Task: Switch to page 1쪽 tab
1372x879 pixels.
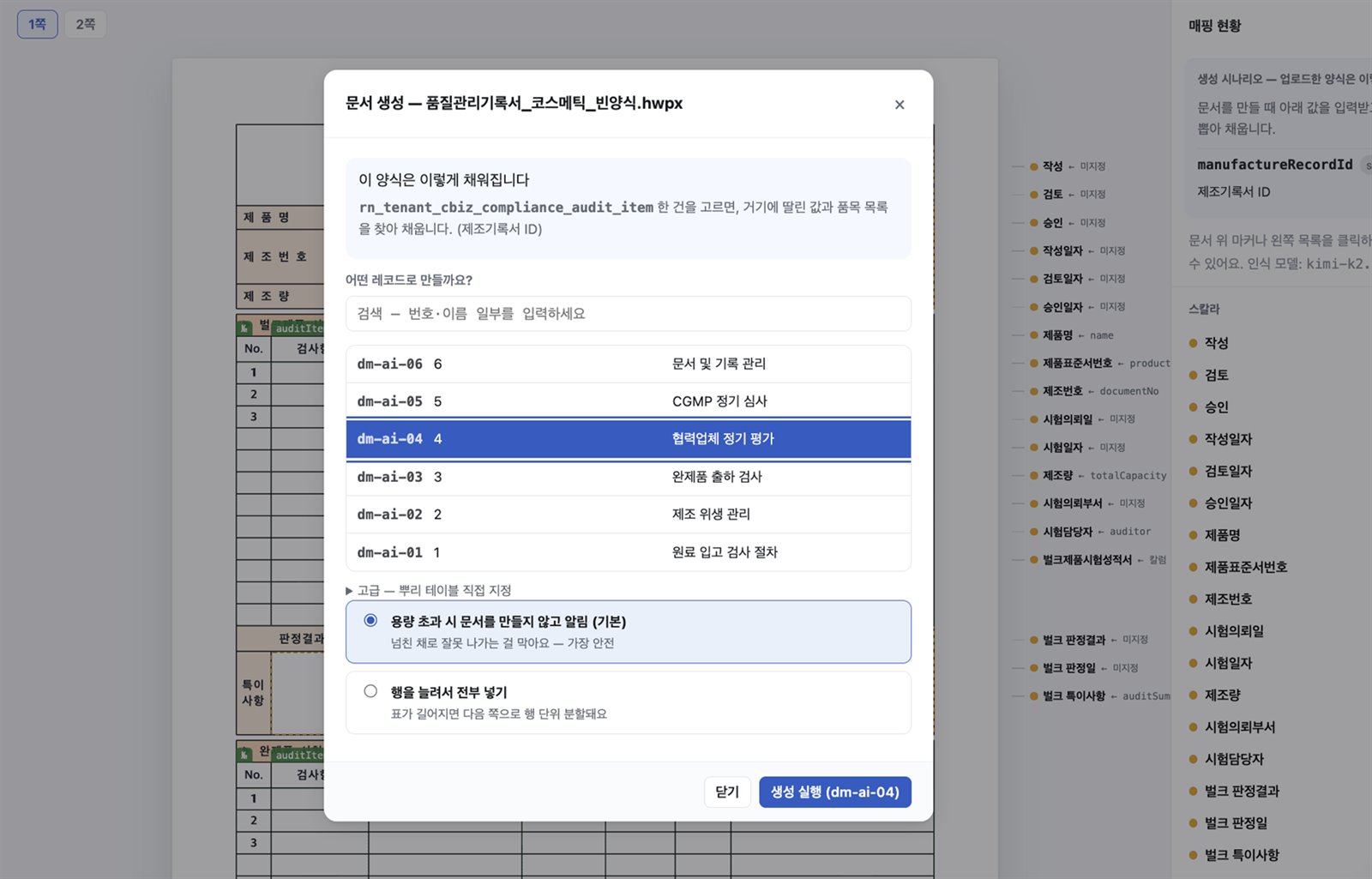Action: click(x=38, y=24)
